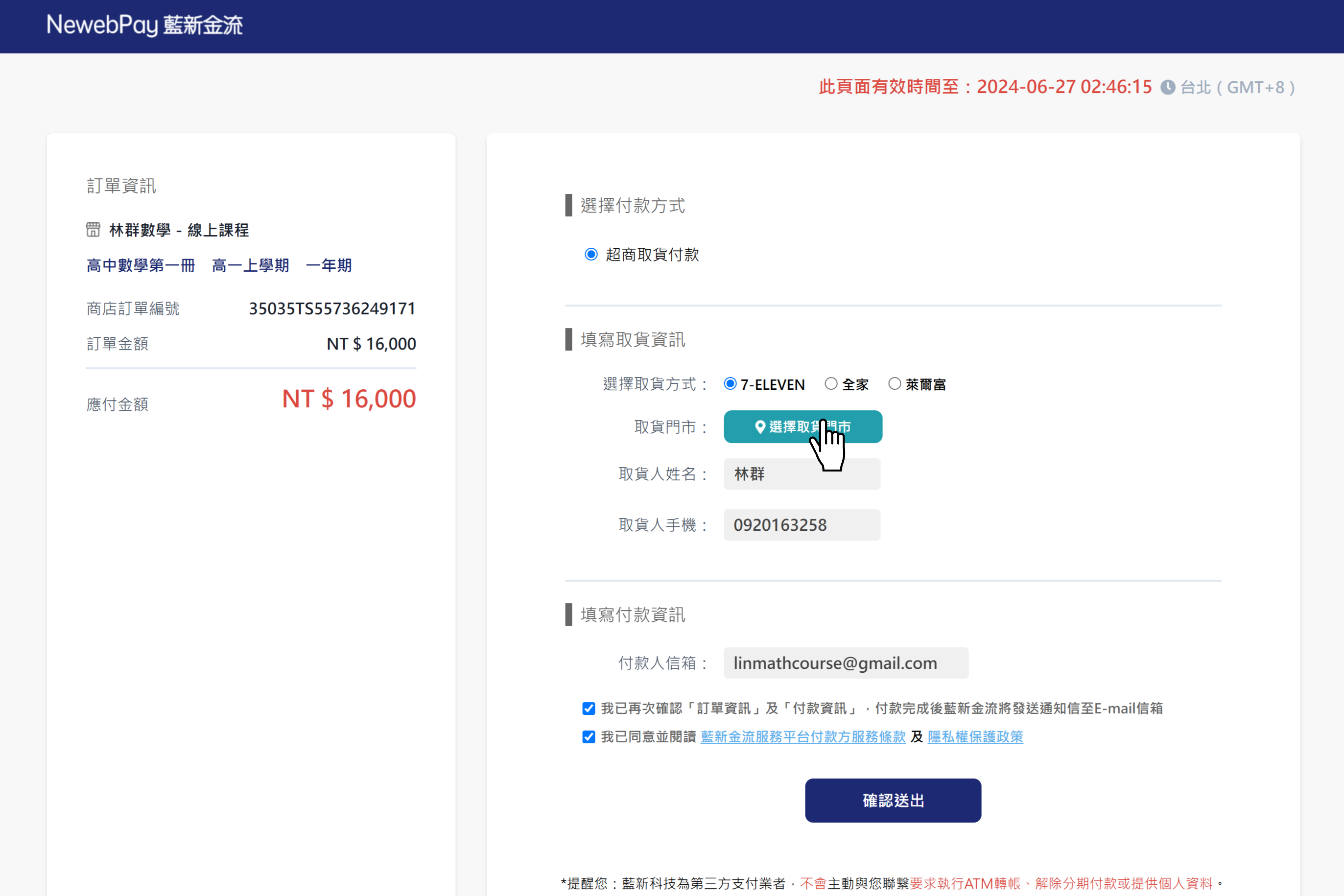This screenshot has width=1344, height=896.
Task: Click the merchant name 林群數學 - 線上課程
Action: pos(179,230)
